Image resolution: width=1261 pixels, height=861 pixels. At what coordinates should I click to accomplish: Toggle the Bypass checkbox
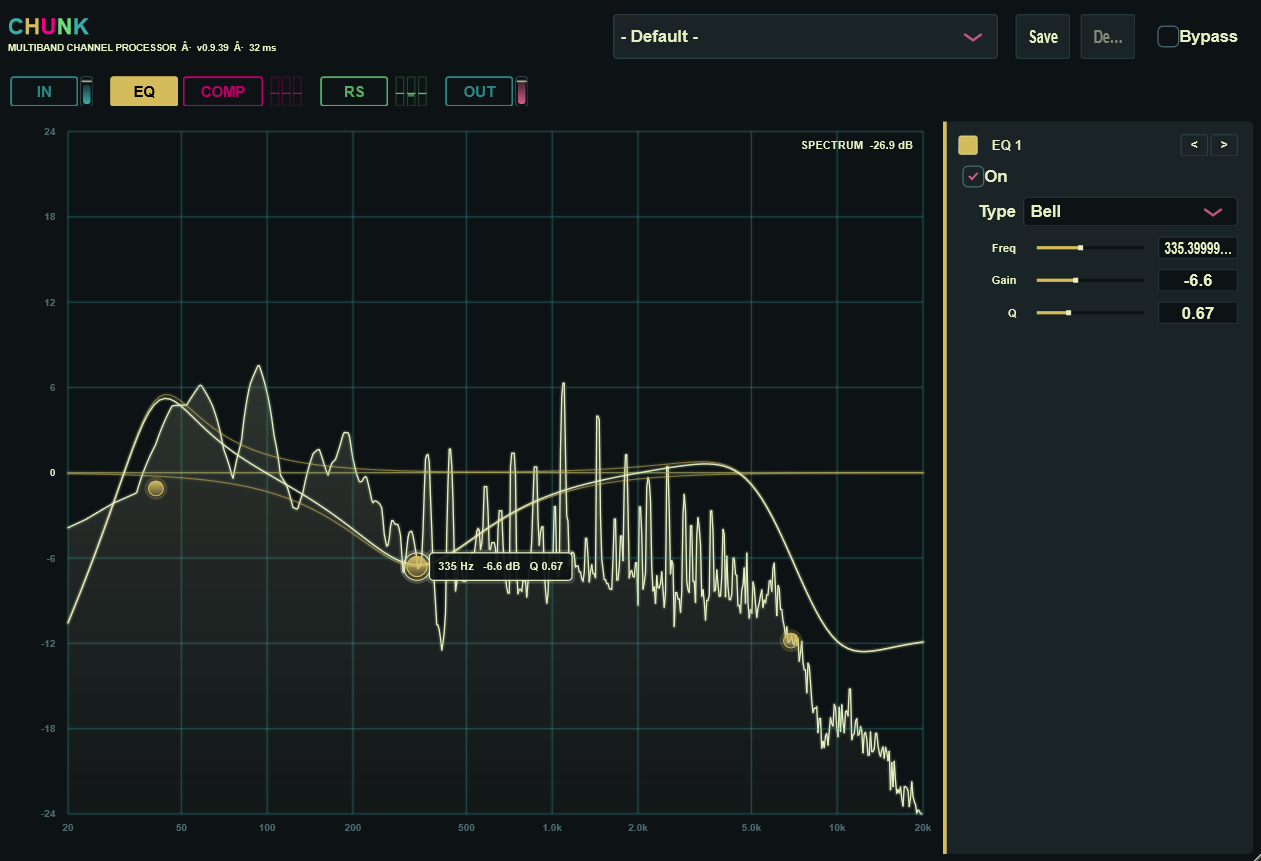coord(1168,37)
